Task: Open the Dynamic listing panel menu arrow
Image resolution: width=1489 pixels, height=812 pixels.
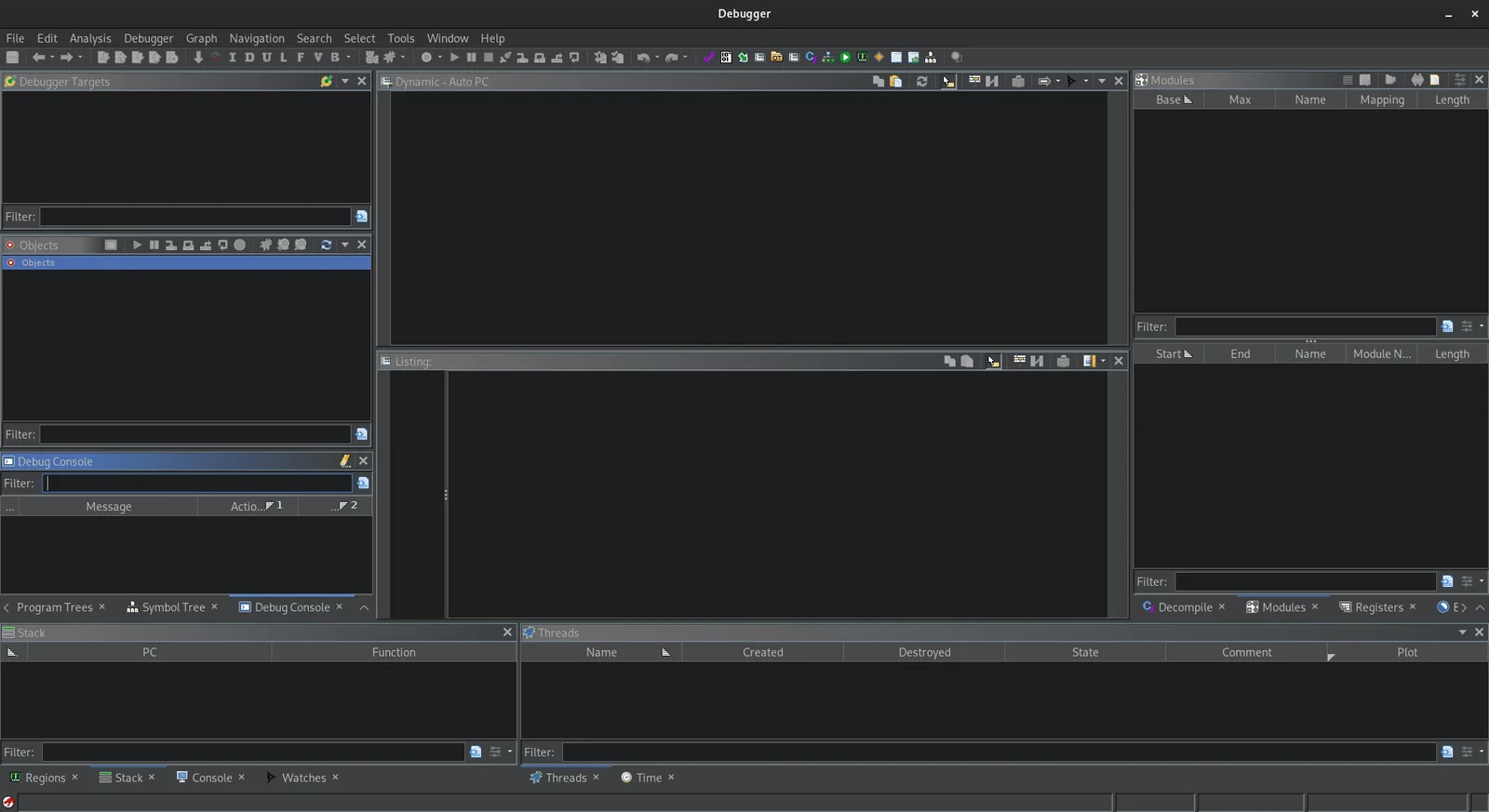Action: 1102,81
